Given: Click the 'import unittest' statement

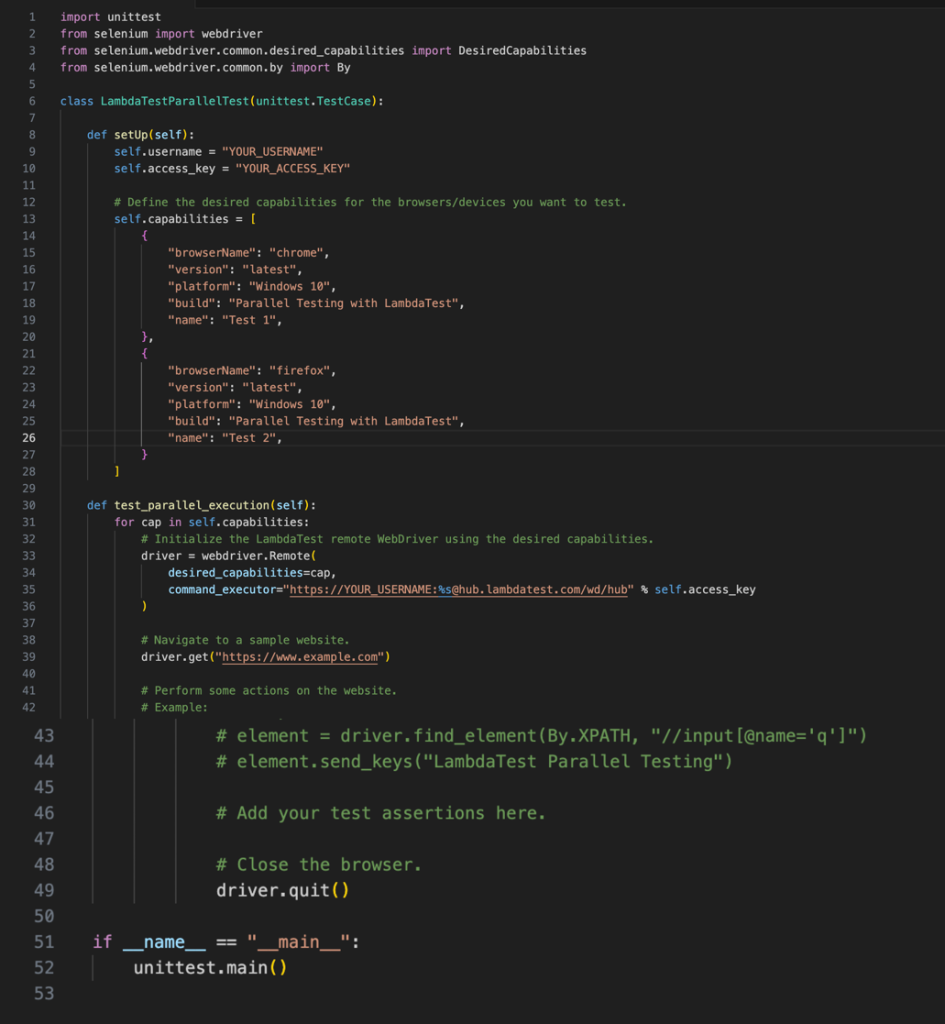Looking at the screenshot, I should (110, 17).
